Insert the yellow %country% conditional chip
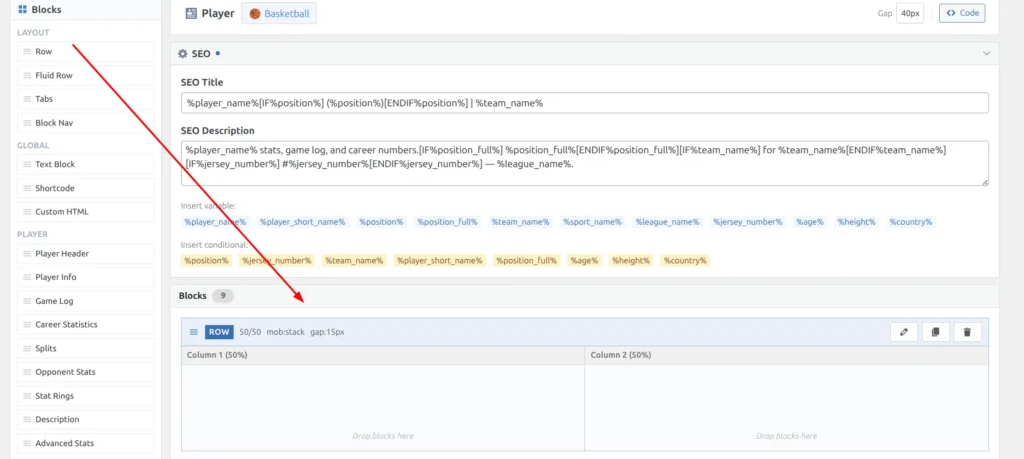1024x459 pixels. pos(685,261)
